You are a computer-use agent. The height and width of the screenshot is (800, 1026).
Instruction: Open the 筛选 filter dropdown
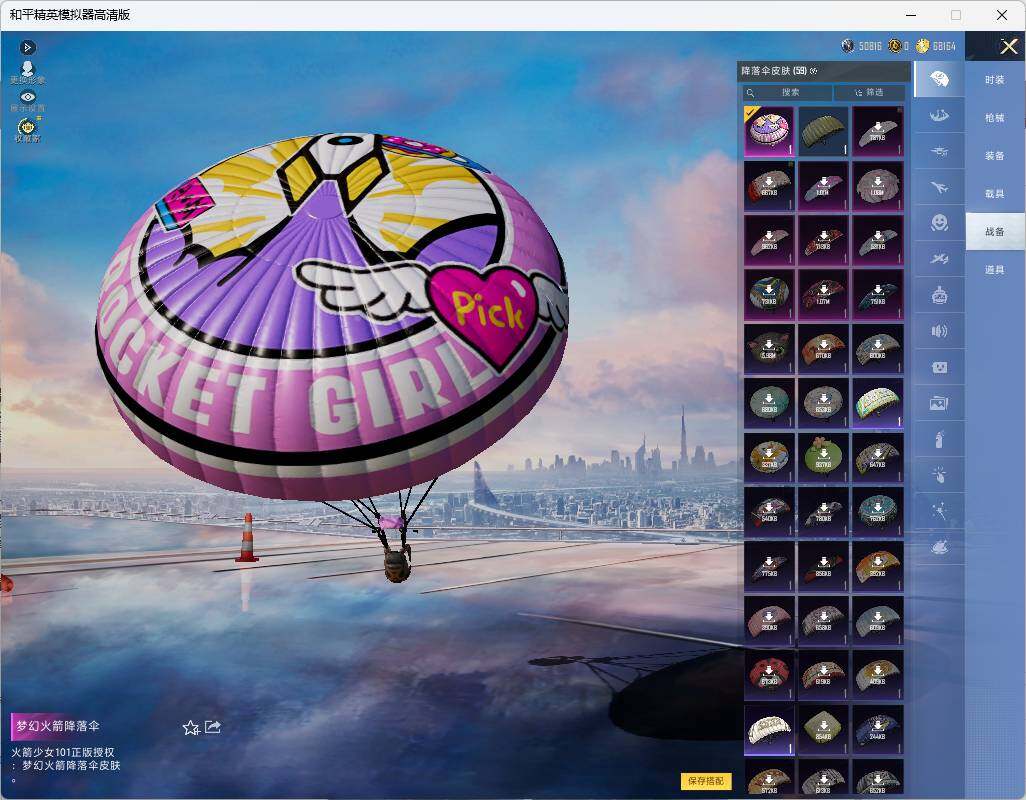click(869, 92)
